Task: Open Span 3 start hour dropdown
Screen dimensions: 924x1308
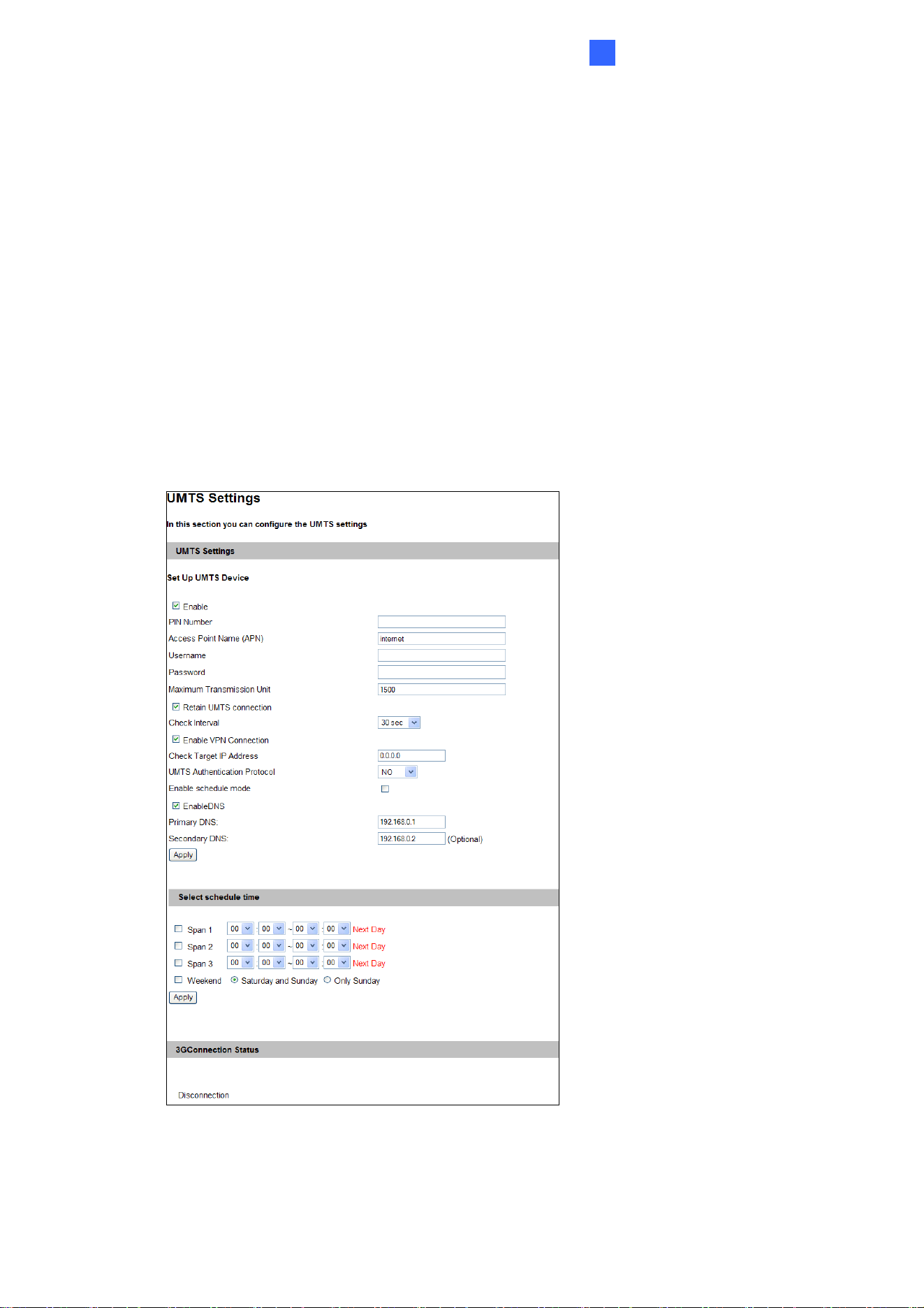Action: tap(240, 962)
